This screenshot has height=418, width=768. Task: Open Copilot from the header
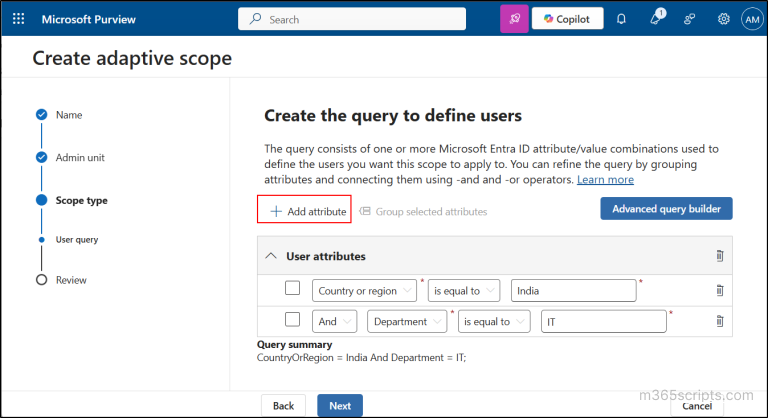tap(567, 19)
